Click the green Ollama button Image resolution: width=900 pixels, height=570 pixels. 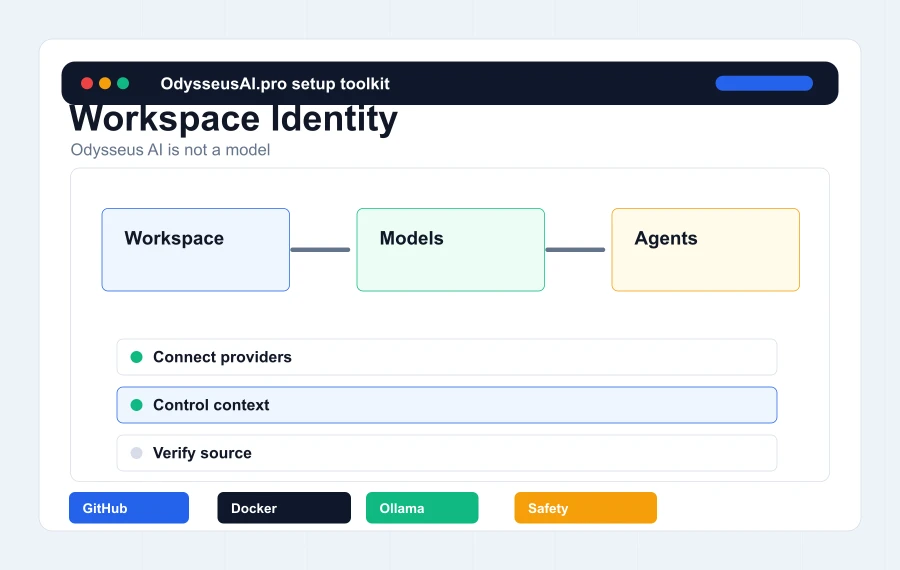422,507
